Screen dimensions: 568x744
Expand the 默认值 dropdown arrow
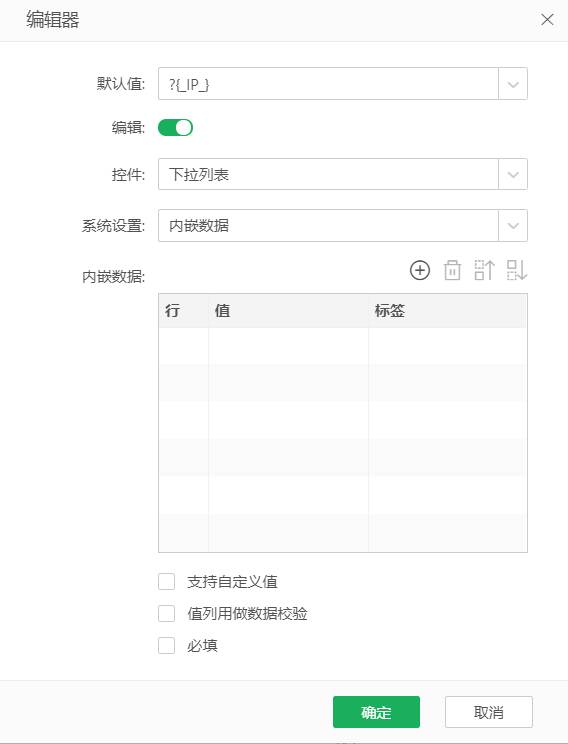(513, 84)
